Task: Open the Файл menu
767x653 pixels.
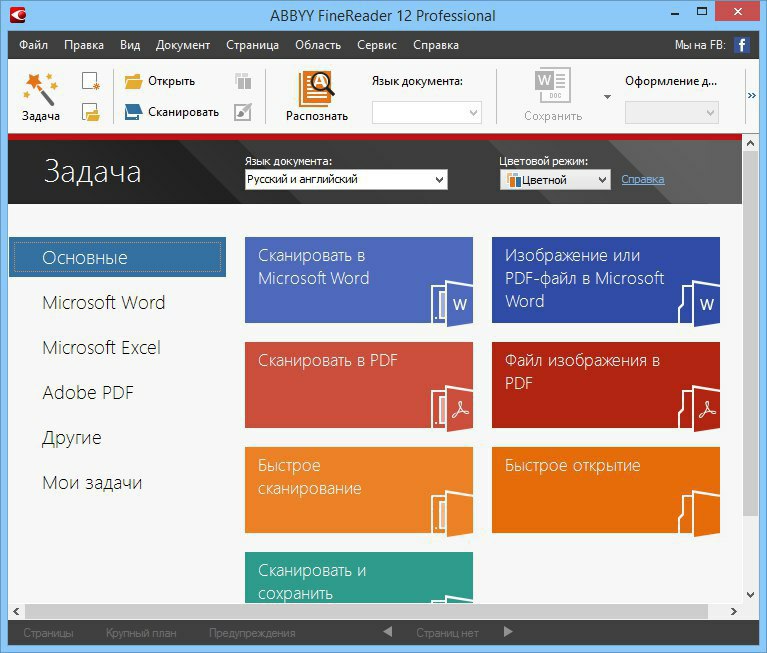Action: [33, 45]
